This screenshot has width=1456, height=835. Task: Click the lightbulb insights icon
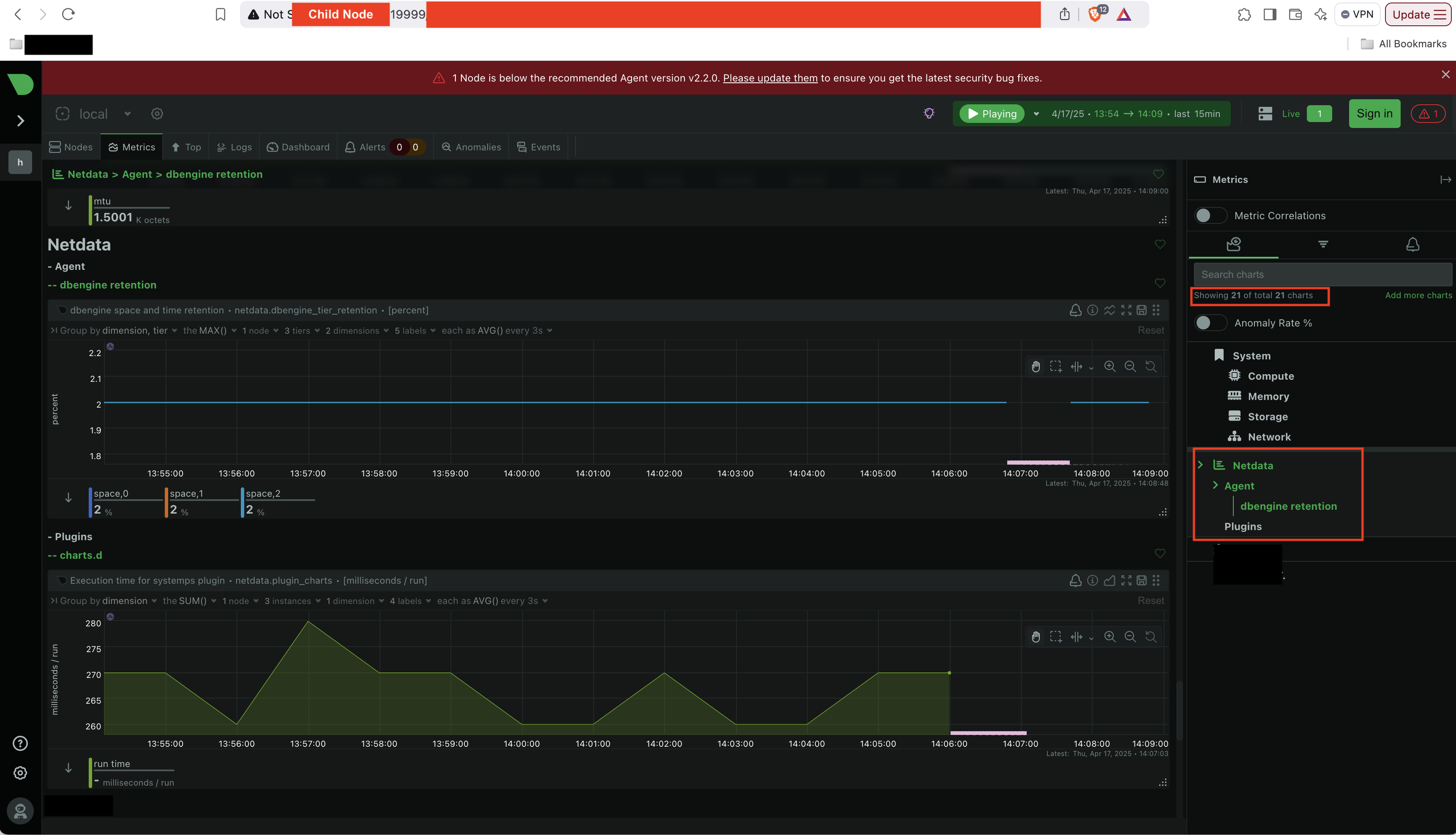pos(929,114)
